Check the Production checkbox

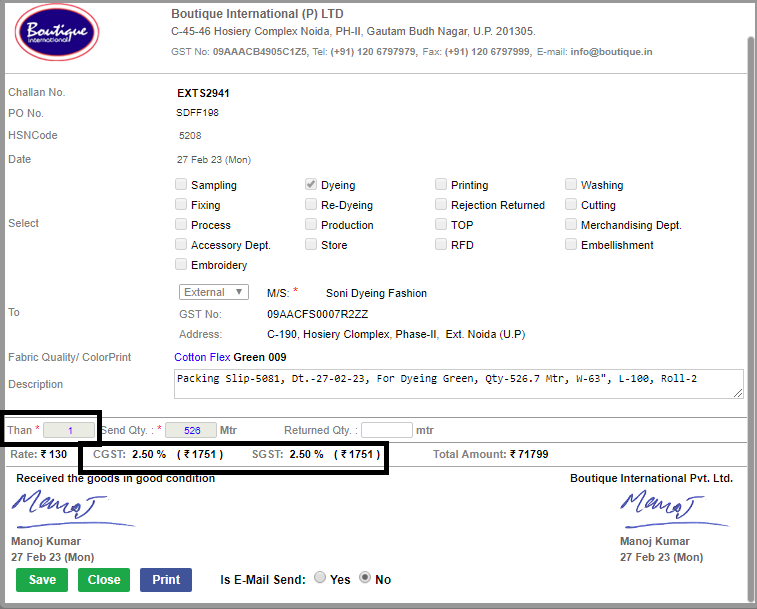pos(311,224)
